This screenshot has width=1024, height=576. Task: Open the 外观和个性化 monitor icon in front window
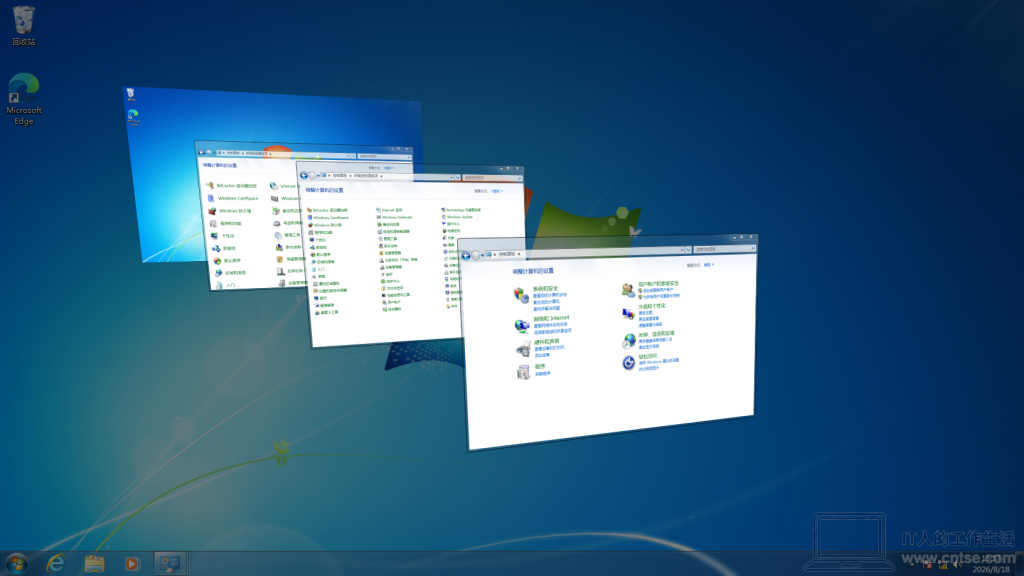[628, 313]
